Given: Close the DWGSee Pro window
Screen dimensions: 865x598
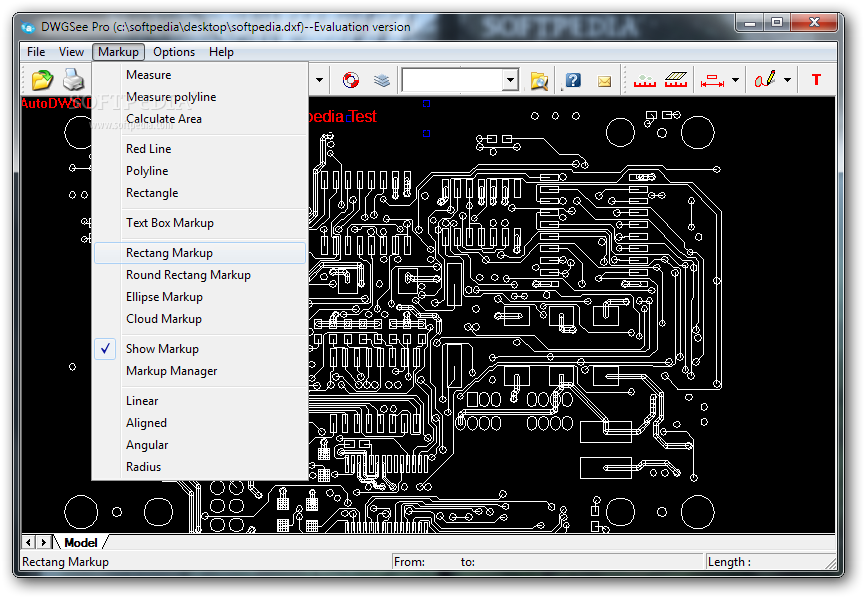Looking at the screenshot, I should pos(814,23).
